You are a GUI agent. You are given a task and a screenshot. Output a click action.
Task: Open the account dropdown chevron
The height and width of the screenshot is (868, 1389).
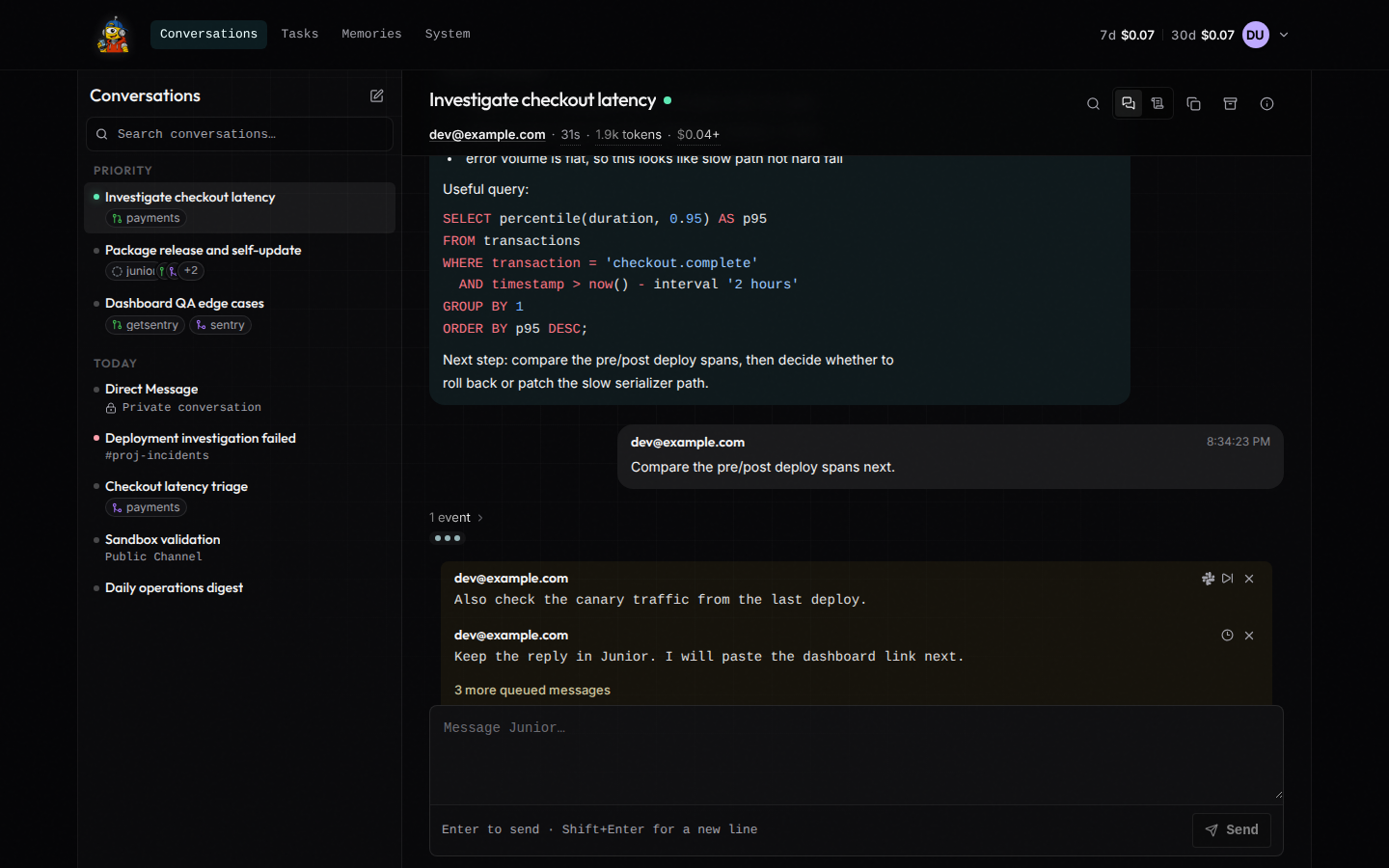pos(1284,35)
